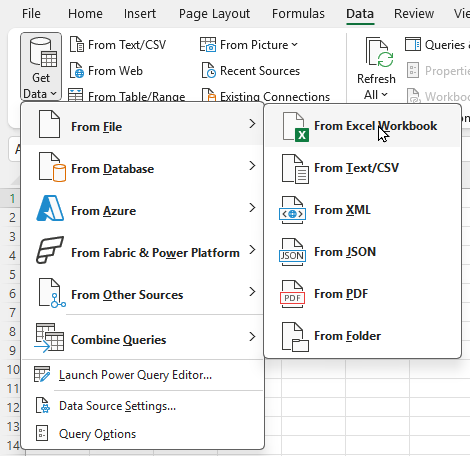
Task: Open the Refresh All dropdown arrow
Action: click(x=384, y=95)
